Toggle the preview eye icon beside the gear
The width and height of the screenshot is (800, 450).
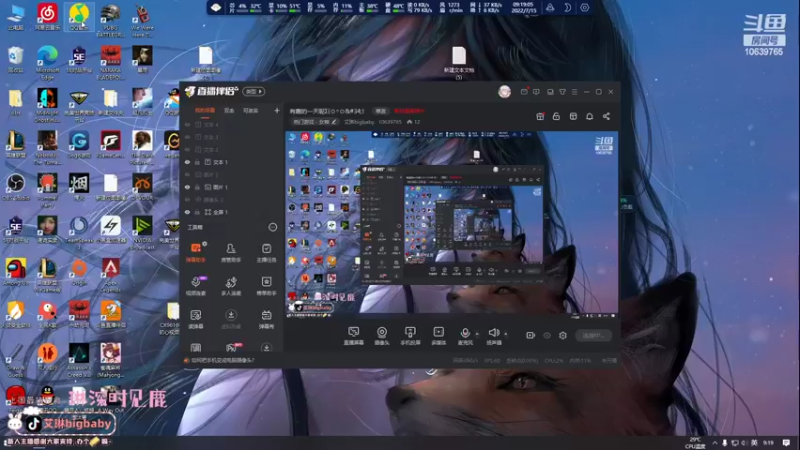tap(547, 335)
